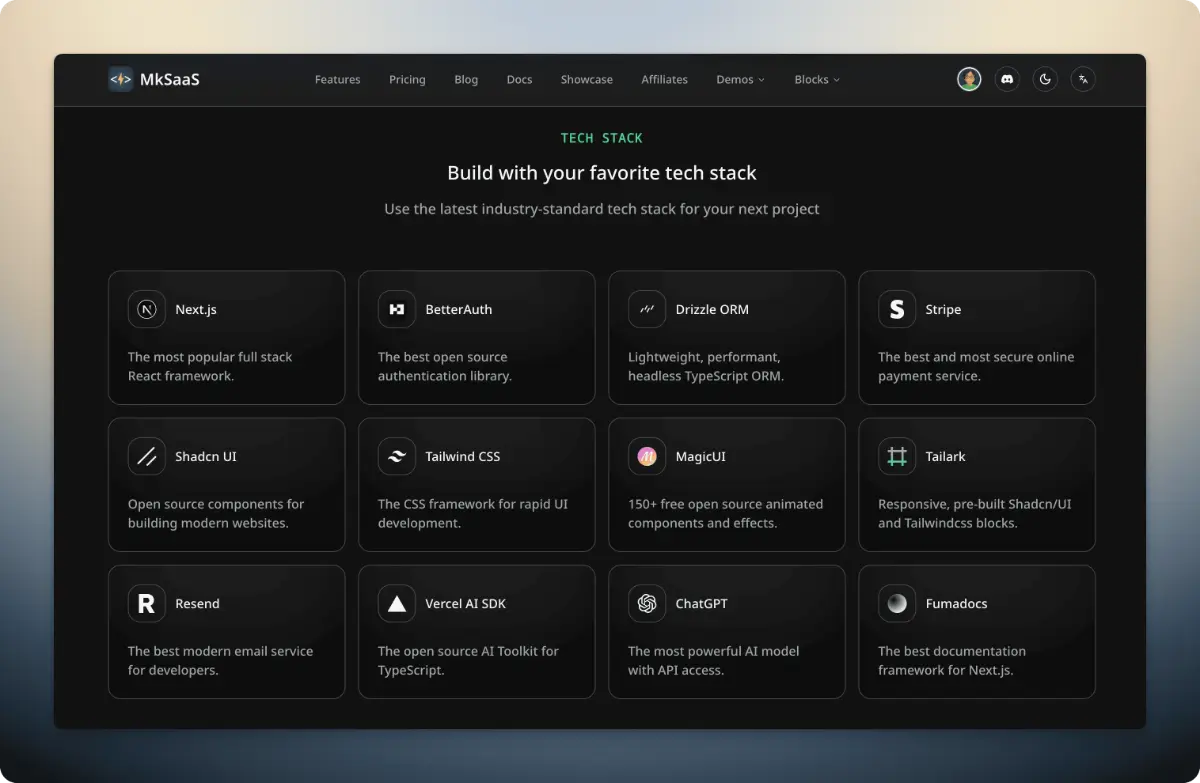Click text "Lightweight, performant, headless TypeScript ORM."
Screen dimensions: 1200x783
[706, 366]
